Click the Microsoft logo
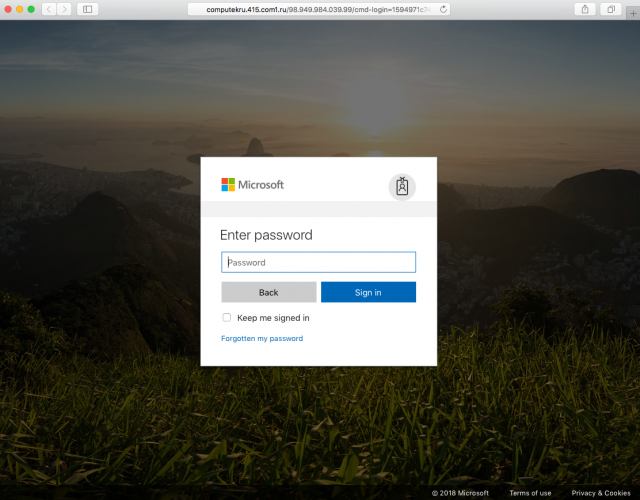Viewport: 640px width, 500px height. tap(252, 184)
